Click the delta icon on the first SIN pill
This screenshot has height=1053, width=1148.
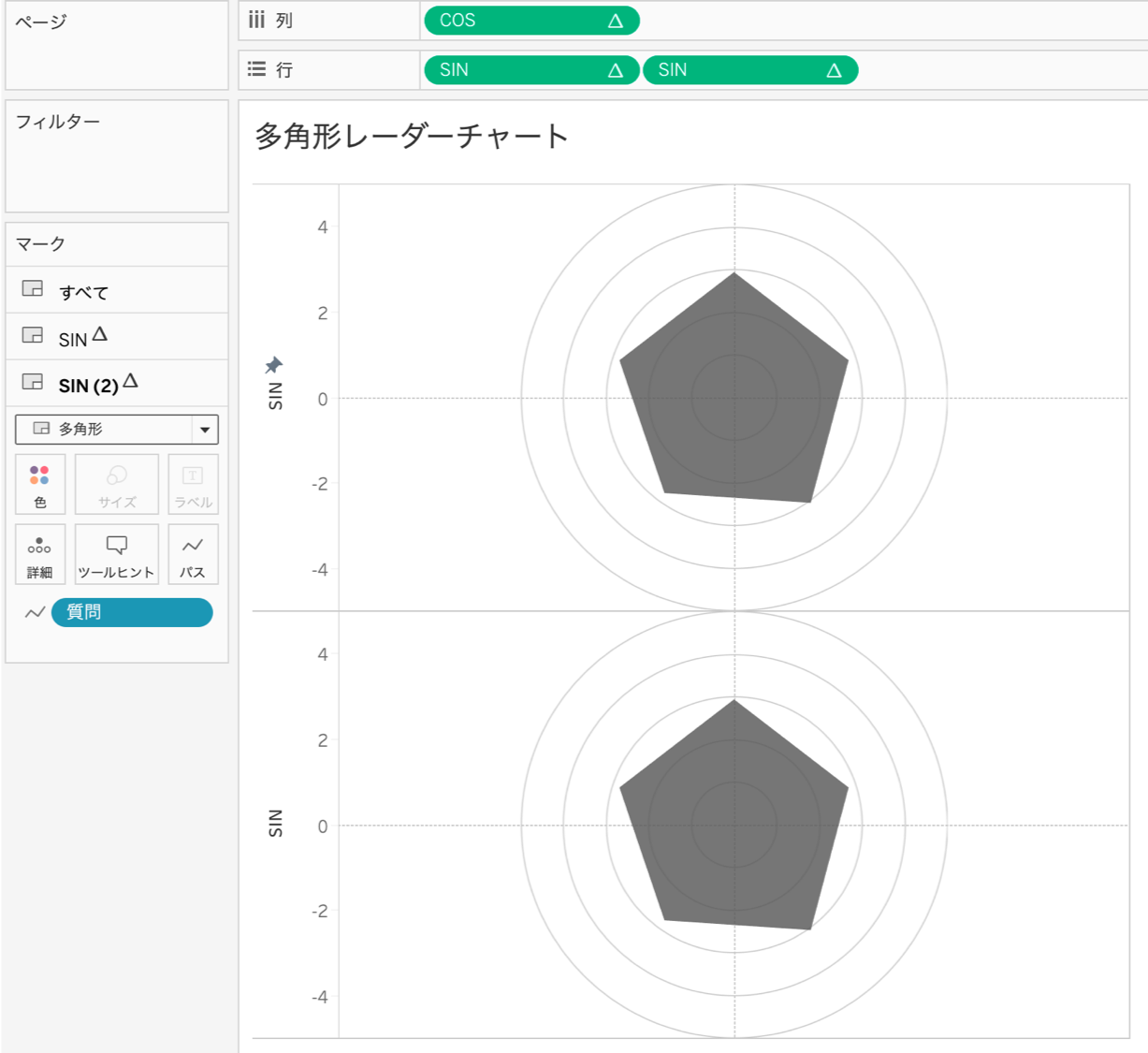coord(615,70)
